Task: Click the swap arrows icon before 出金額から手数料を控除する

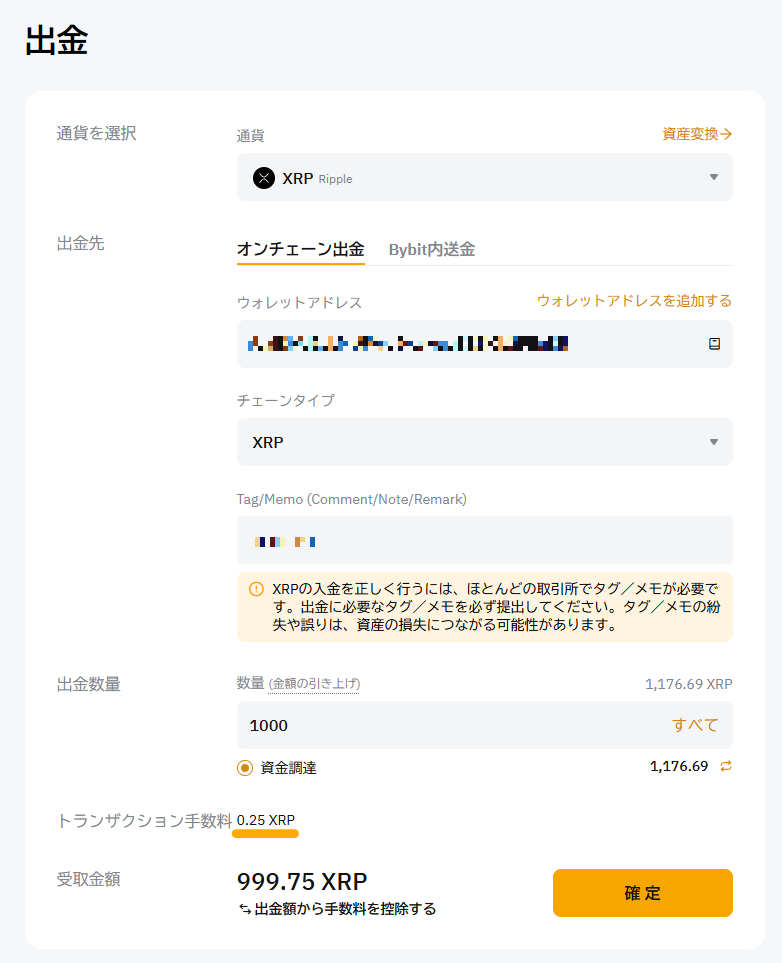Action: (244, 909)
